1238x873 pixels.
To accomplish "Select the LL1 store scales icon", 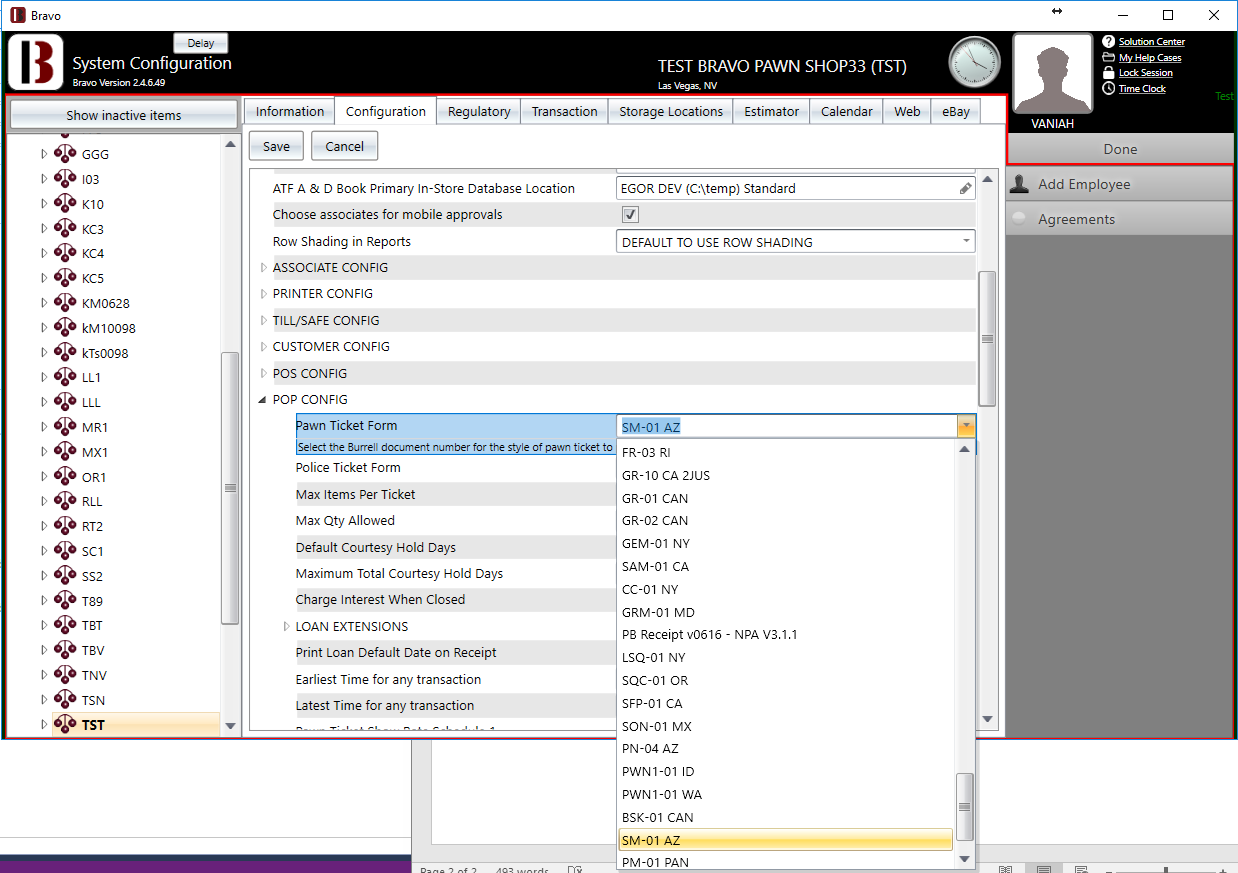I will 66,378.
